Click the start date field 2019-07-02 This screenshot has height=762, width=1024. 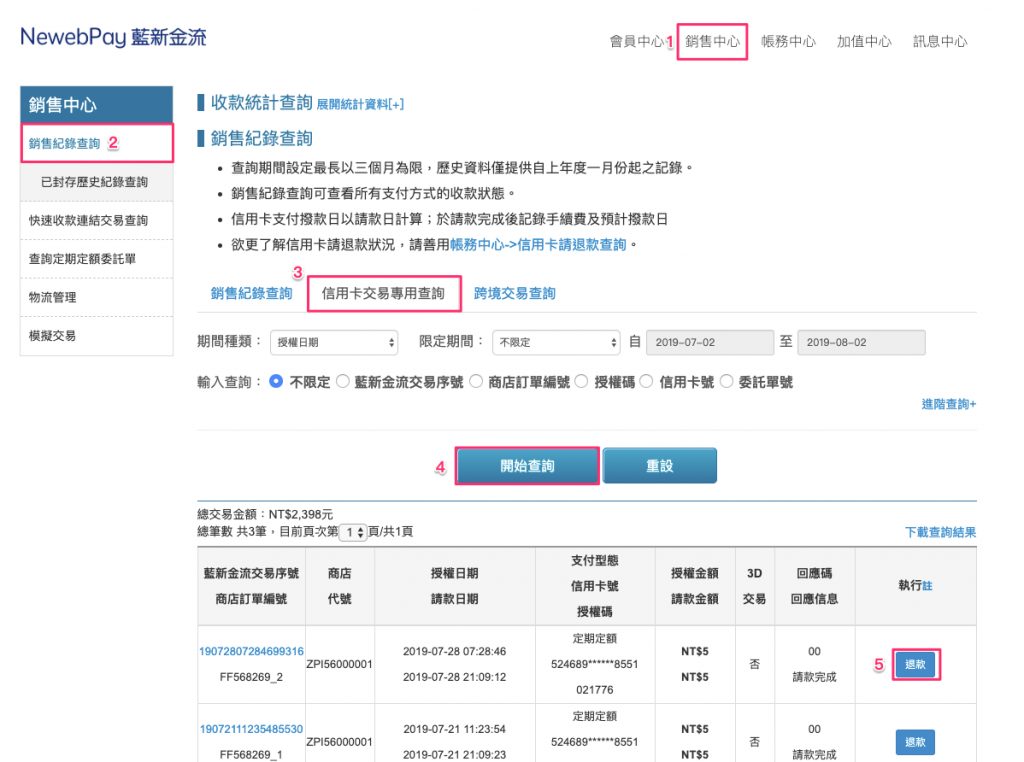(708, 342)
